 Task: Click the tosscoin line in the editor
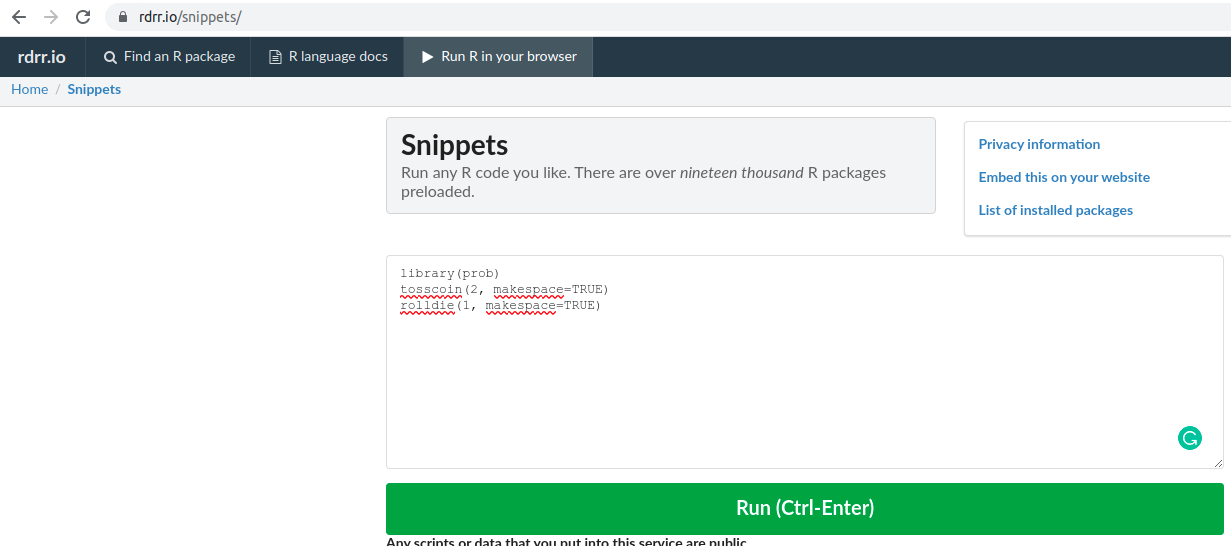tap(504, 289)
